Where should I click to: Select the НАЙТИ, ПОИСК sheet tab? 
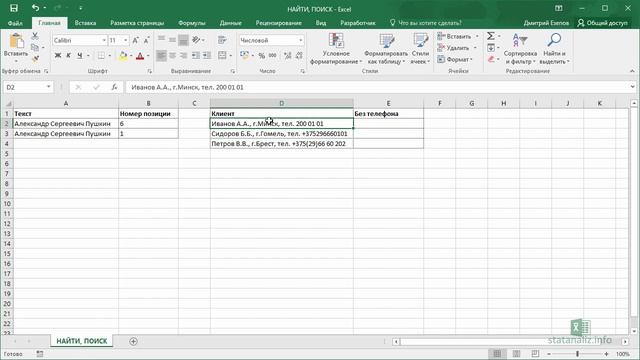coord(82,341)
